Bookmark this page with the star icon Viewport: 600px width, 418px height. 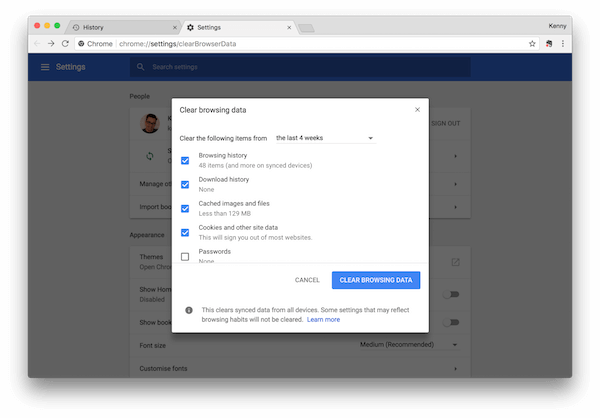coord(532,44)
